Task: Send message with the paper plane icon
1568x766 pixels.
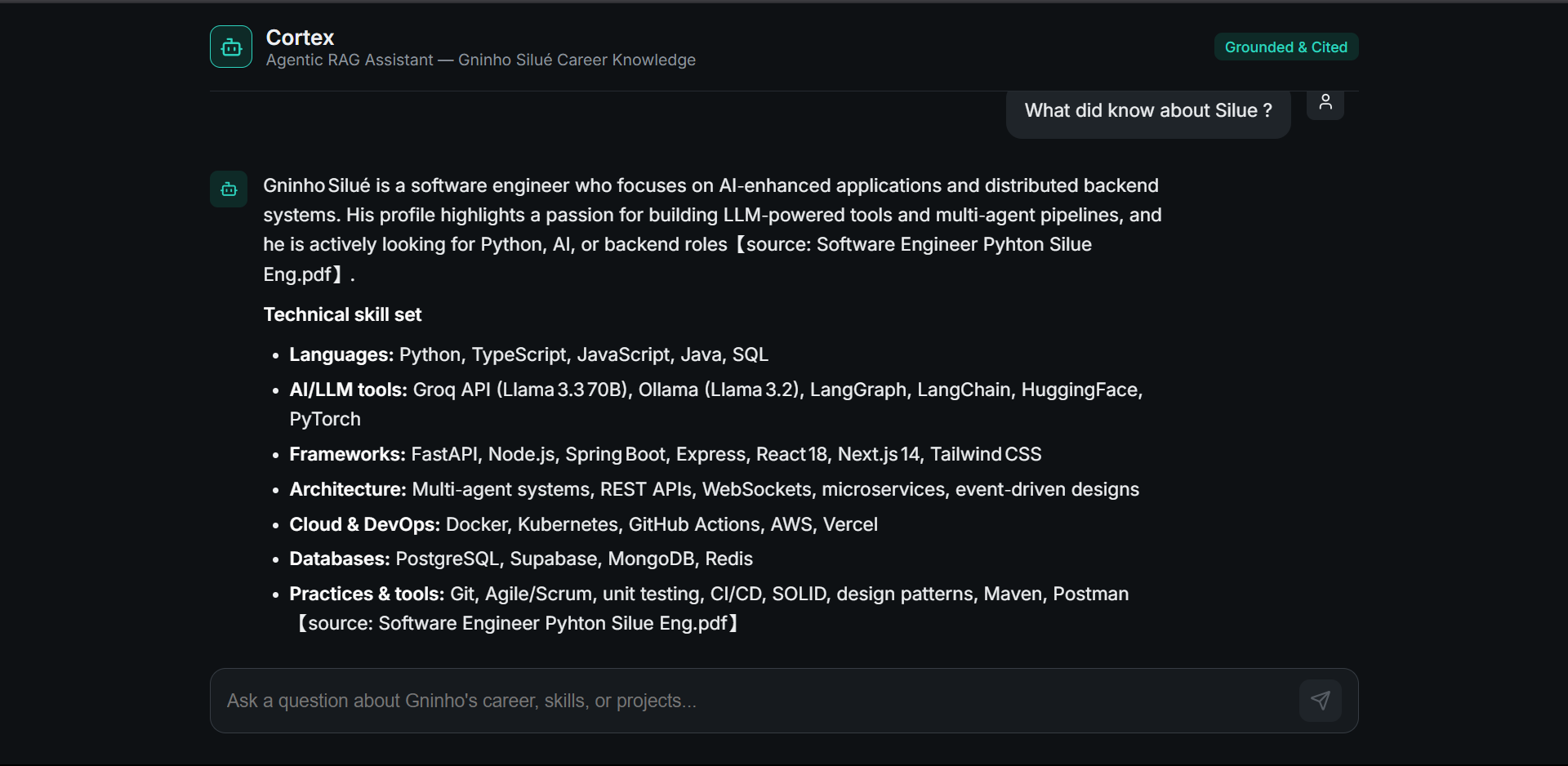Action: 1321,700
